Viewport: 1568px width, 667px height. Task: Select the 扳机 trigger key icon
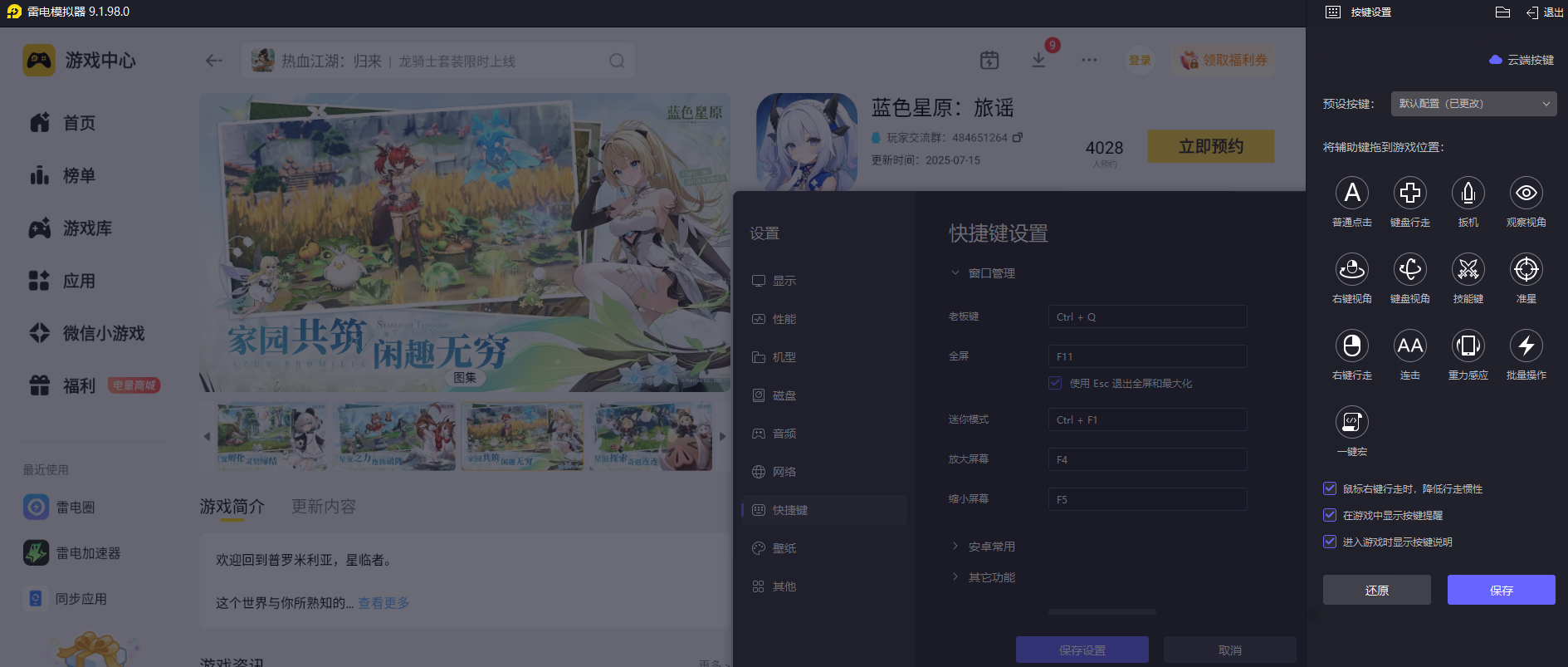pos(1468,193)
